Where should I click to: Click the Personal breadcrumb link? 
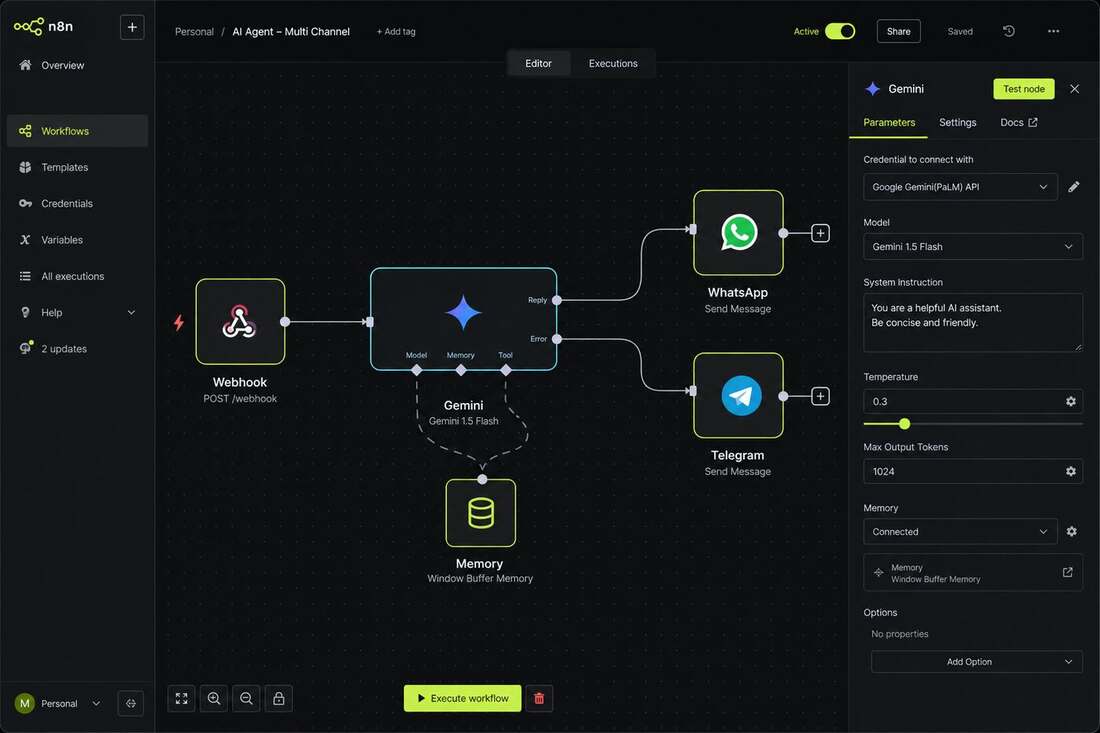click(194, 32)
